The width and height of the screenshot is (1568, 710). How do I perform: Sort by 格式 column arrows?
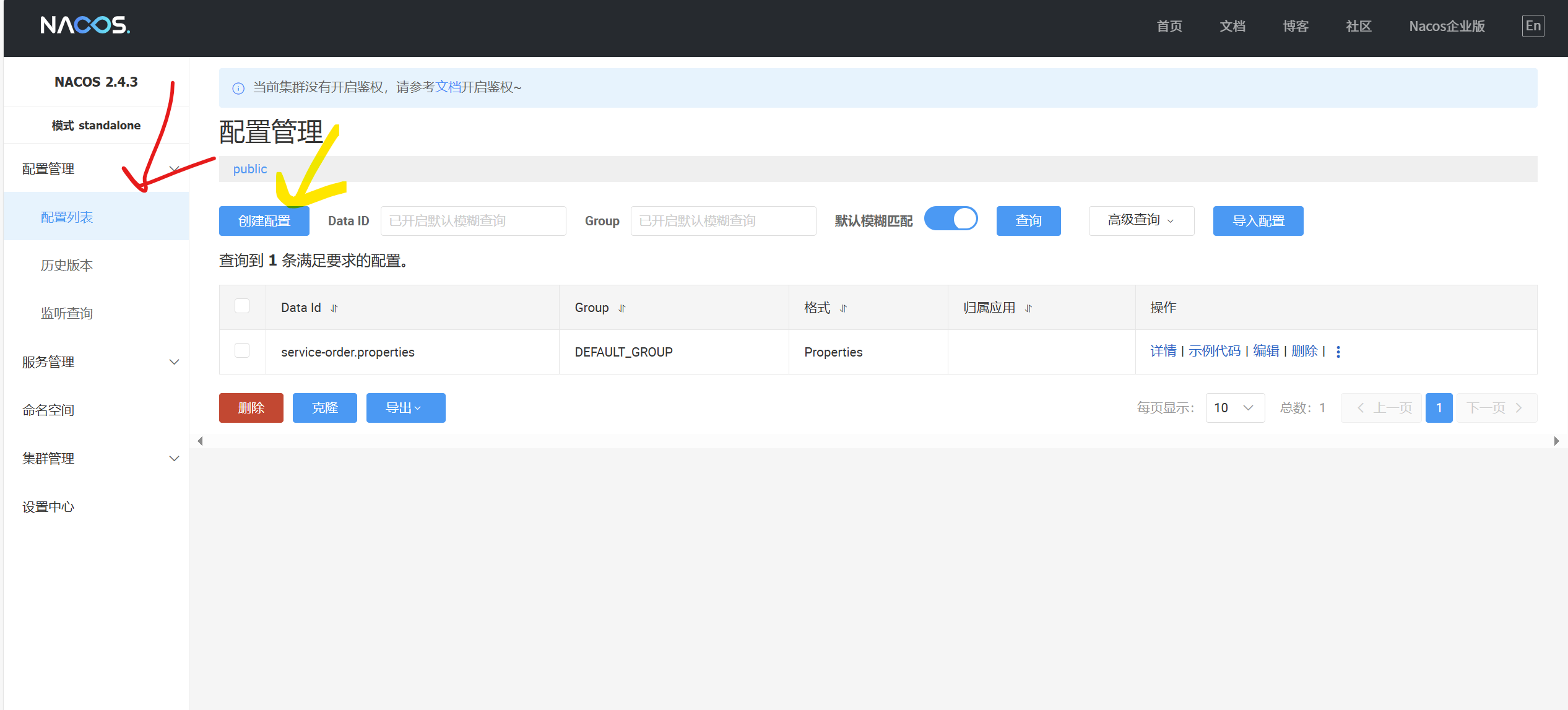pos(843,308)
